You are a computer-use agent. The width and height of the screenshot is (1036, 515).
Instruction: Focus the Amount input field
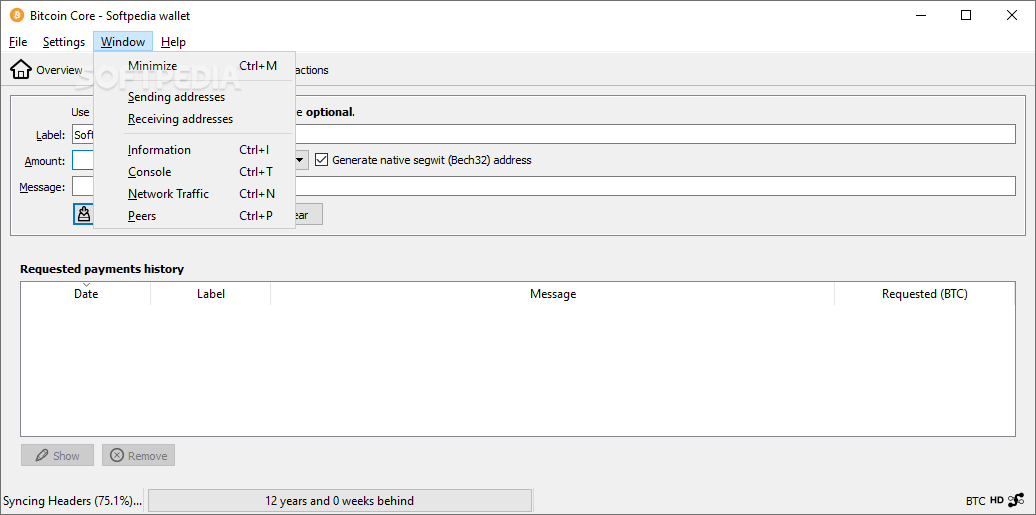pyautogui.click(x=83, y=161)
